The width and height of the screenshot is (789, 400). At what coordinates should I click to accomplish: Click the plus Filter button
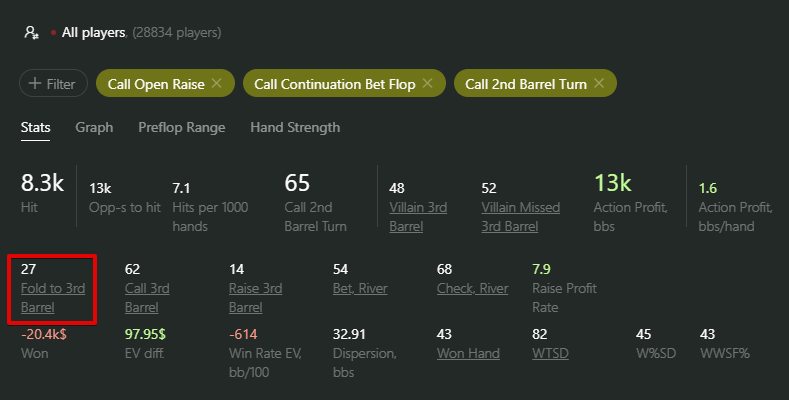(53, 84)
